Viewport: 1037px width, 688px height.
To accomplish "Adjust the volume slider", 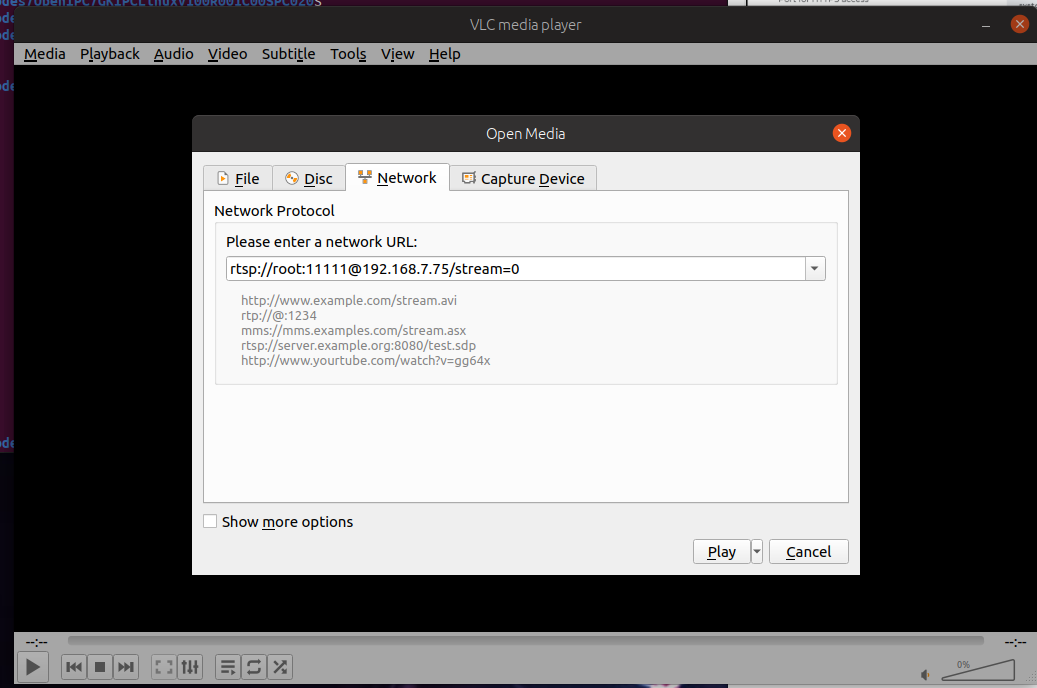I will 978,669.
